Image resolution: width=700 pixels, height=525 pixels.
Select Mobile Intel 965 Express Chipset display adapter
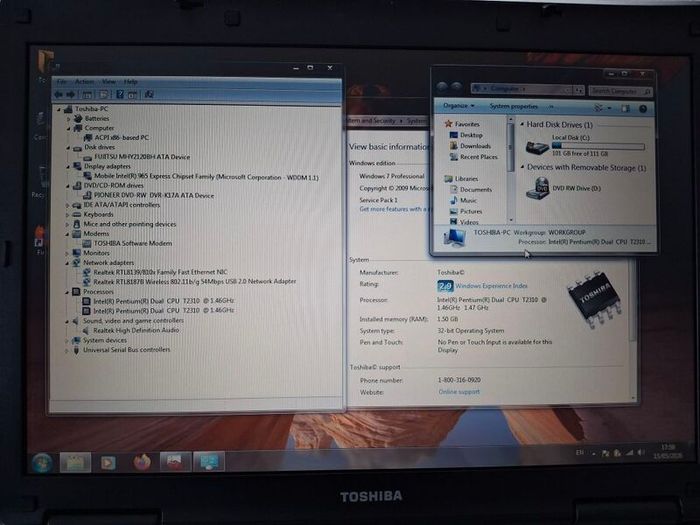click(206, 176)
